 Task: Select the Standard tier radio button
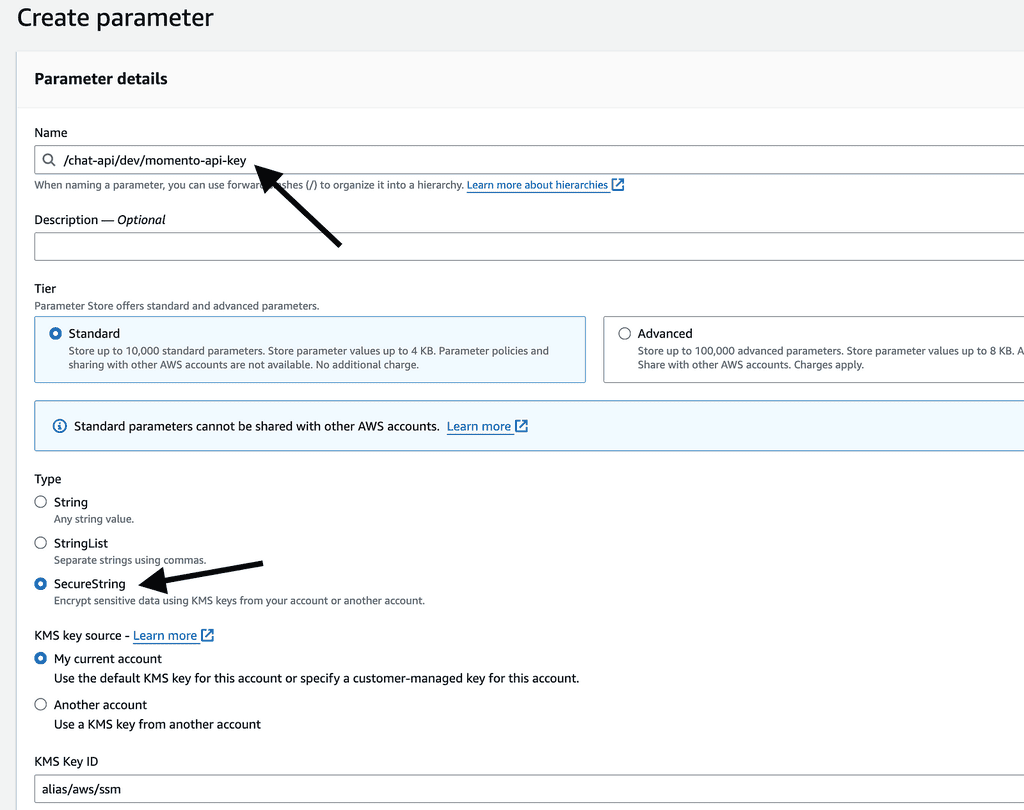[x=55, y=334]
